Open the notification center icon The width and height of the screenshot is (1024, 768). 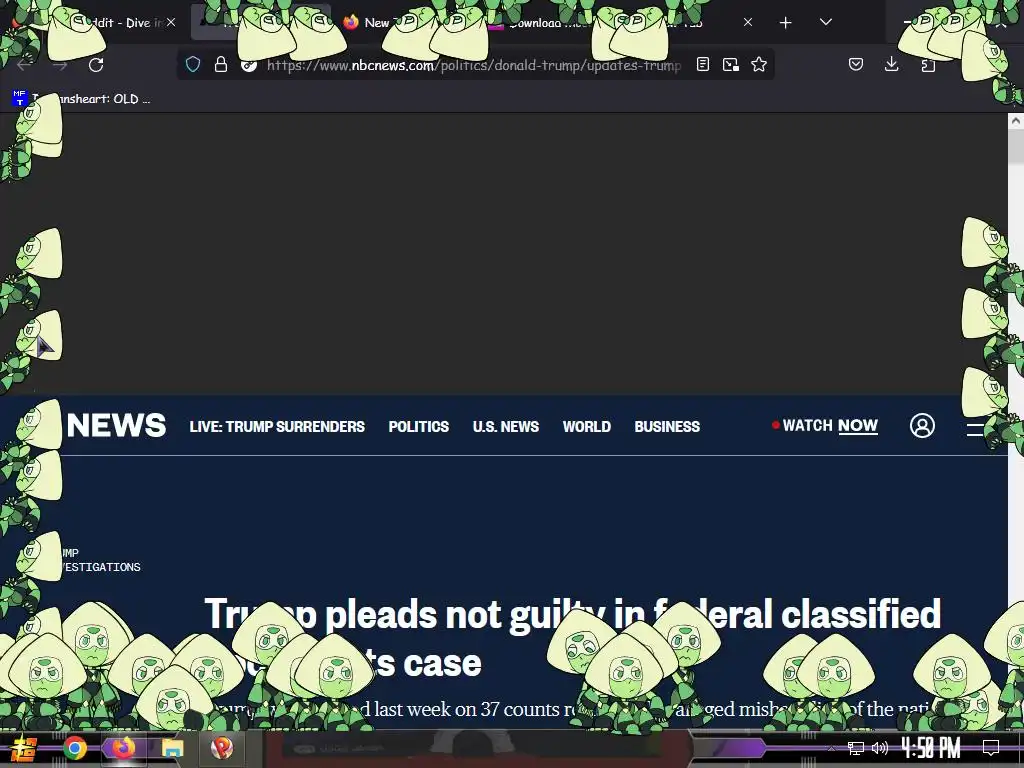pyautogui.click(x=991, y=748)
